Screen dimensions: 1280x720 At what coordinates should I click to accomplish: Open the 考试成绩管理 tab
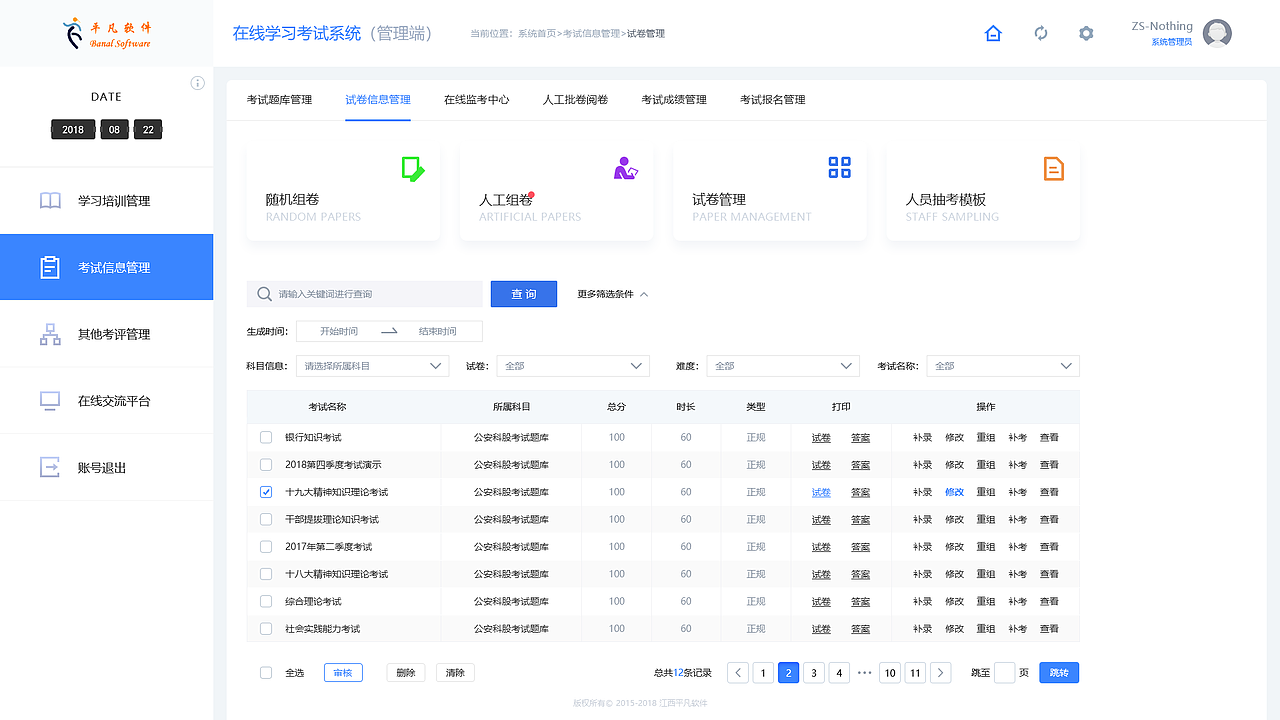point(674,99)
